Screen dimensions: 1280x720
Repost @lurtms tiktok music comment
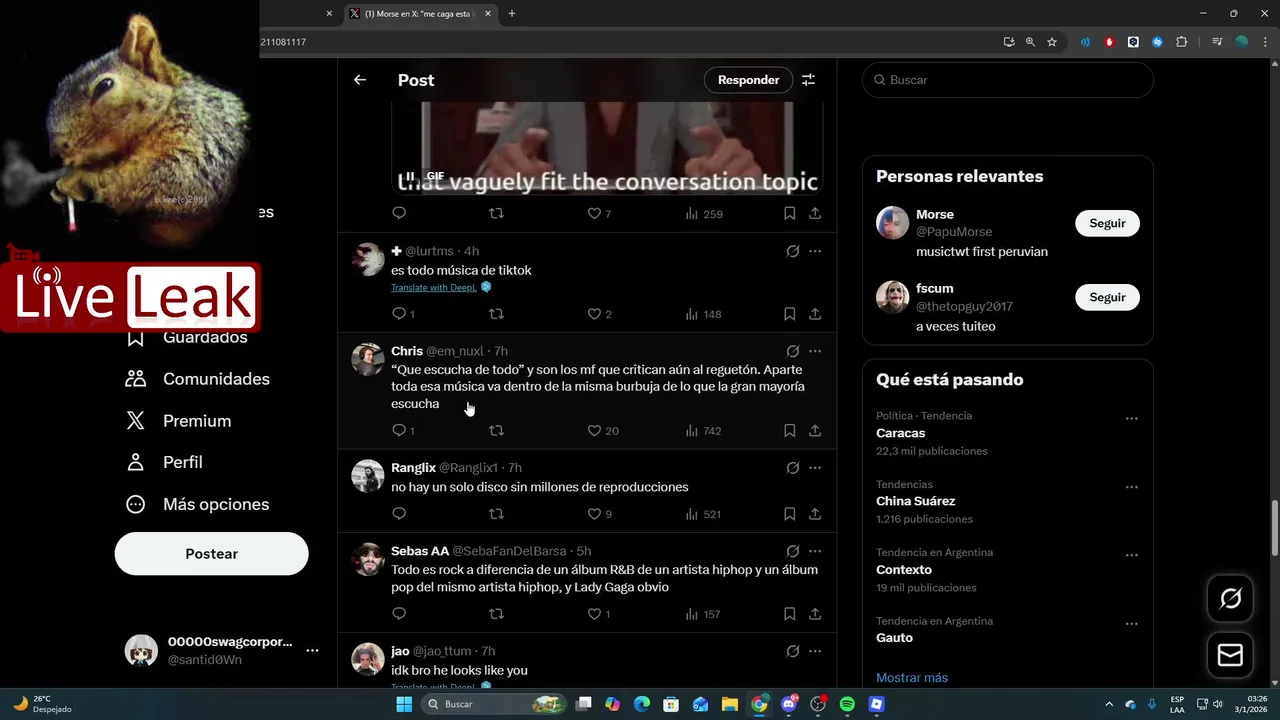click(496, 314)
